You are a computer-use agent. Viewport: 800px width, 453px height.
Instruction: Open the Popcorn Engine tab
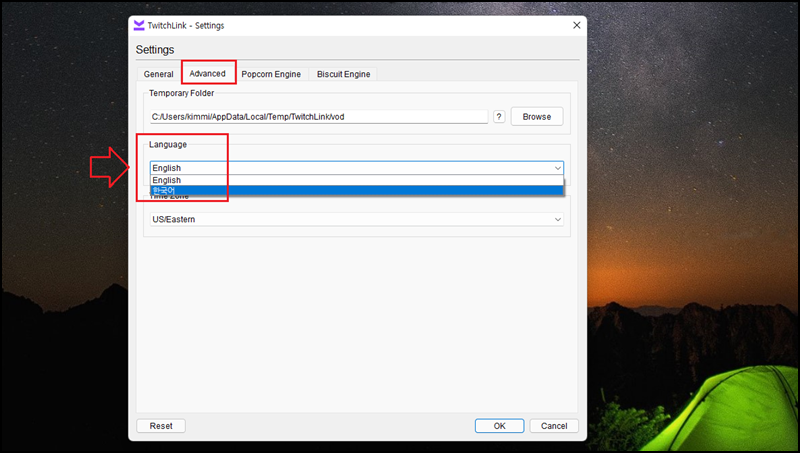pos(271,74)
